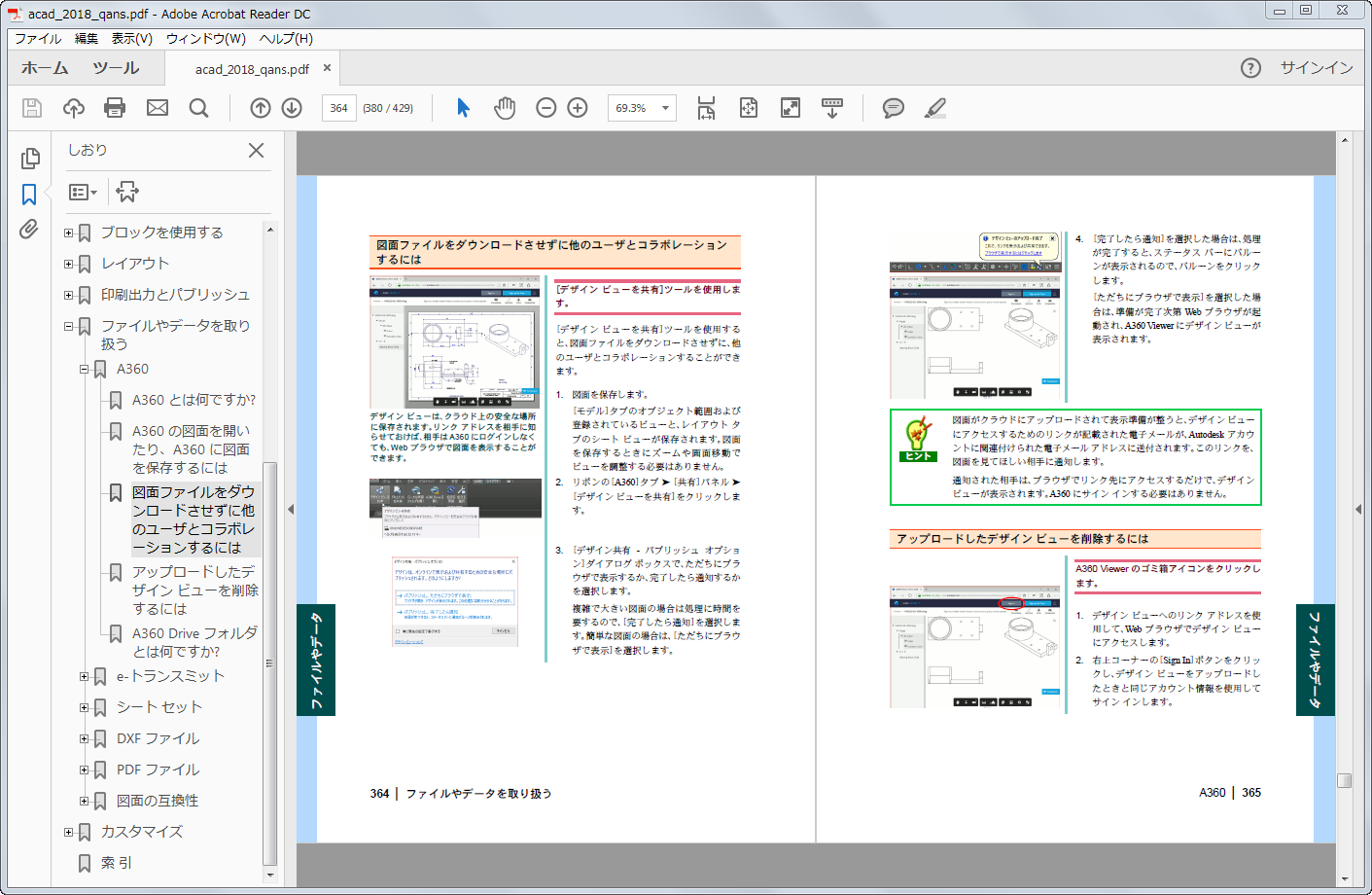
Task: Expand the 図面の互換性 bookmark
Action: [85, 801]
